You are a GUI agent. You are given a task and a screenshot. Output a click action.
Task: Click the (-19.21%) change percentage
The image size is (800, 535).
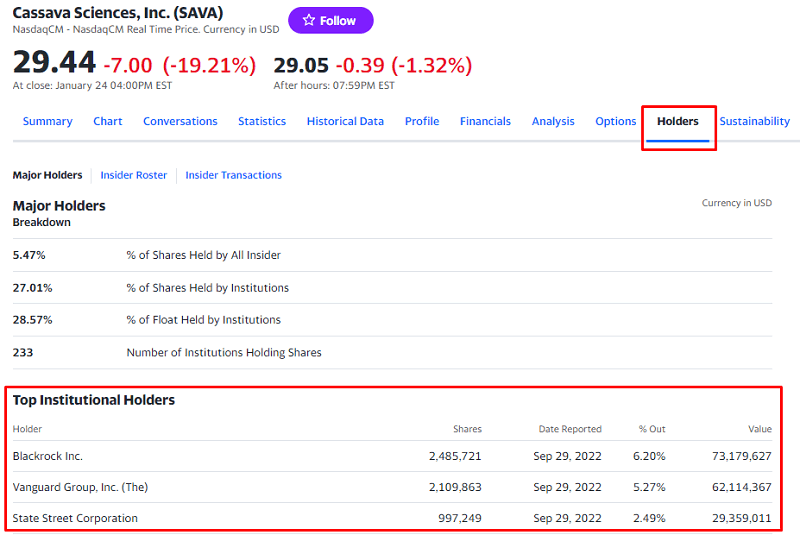pos(209,65)
